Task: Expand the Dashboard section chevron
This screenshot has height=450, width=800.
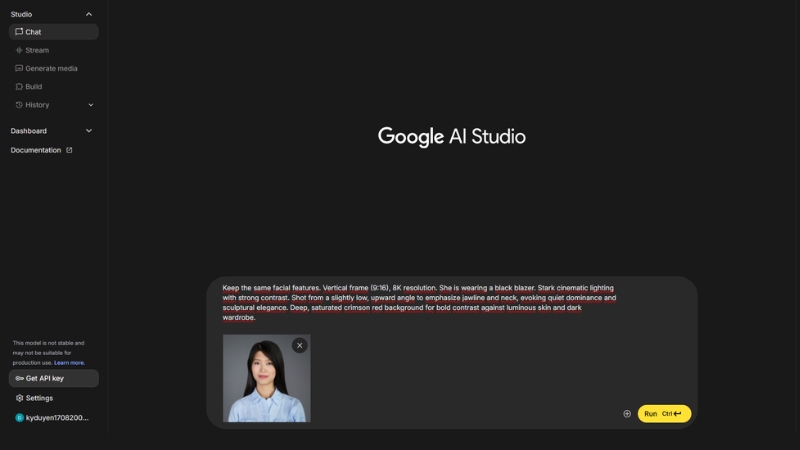Action: [x=89, y=131]
